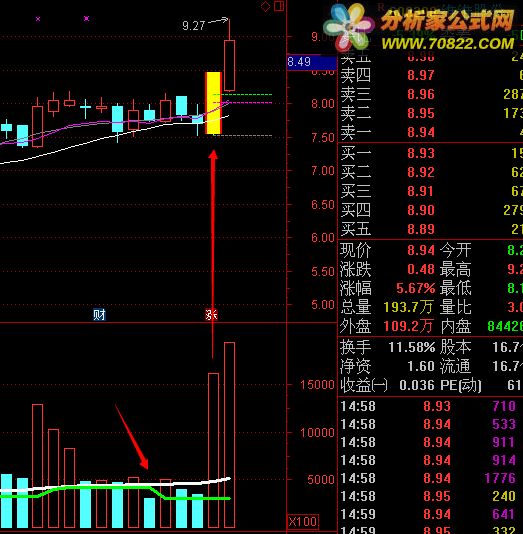Viewport: 523px width, 534px height.
Task: Click the 卖二 ask row at 8.95
Action: click(x=432, y=113)
